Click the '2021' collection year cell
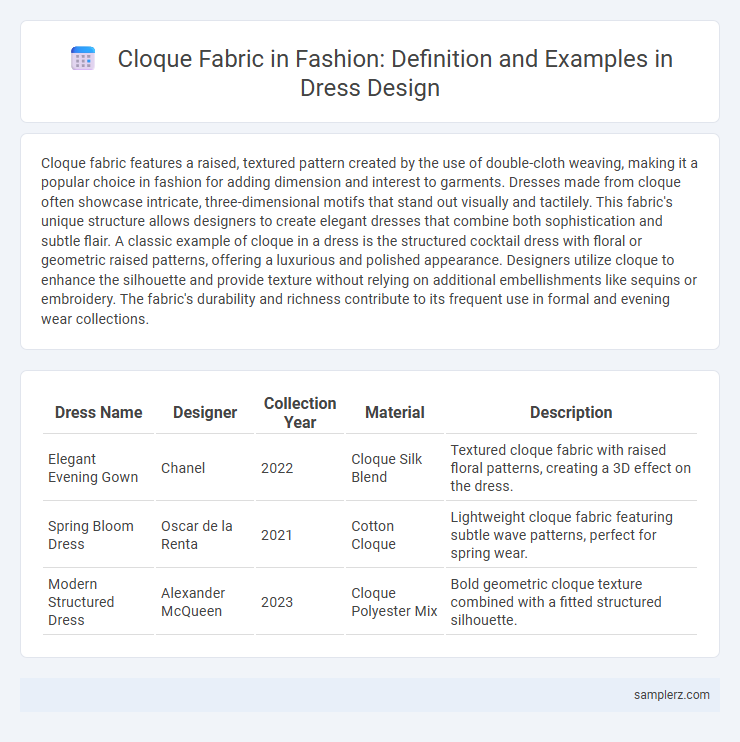The image size is (740, 742). 300,535
